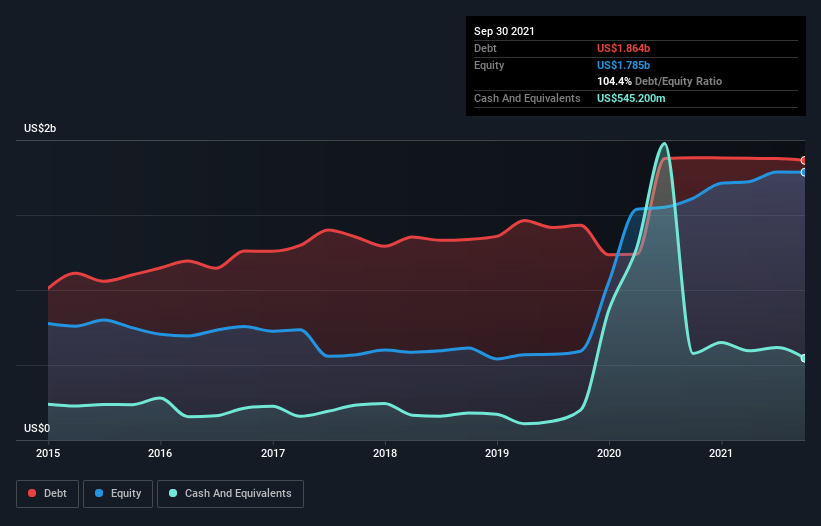Click the Sep 30 2021 tooltip date
The height and width of the screenshot is (526, 821).
(x=504, y=31)
